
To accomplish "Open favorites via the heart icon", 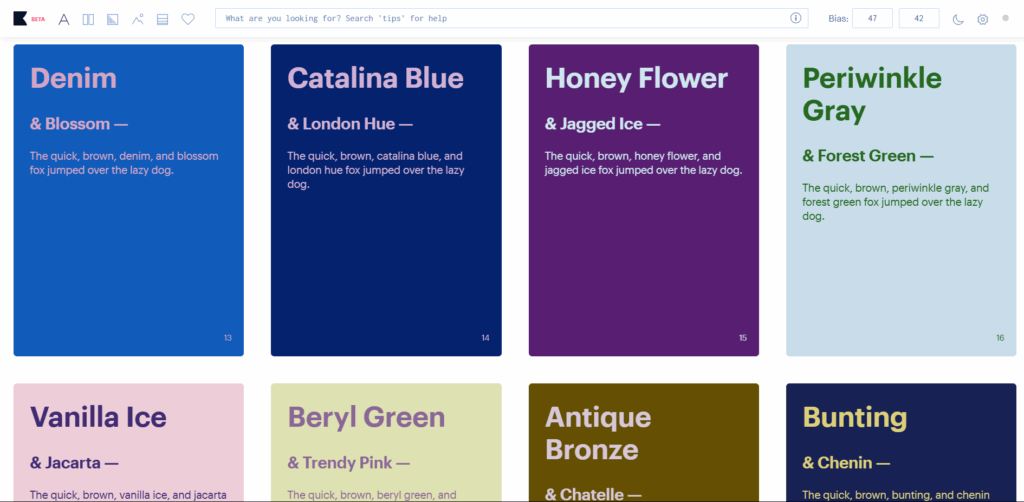I will tap(188, 19).
